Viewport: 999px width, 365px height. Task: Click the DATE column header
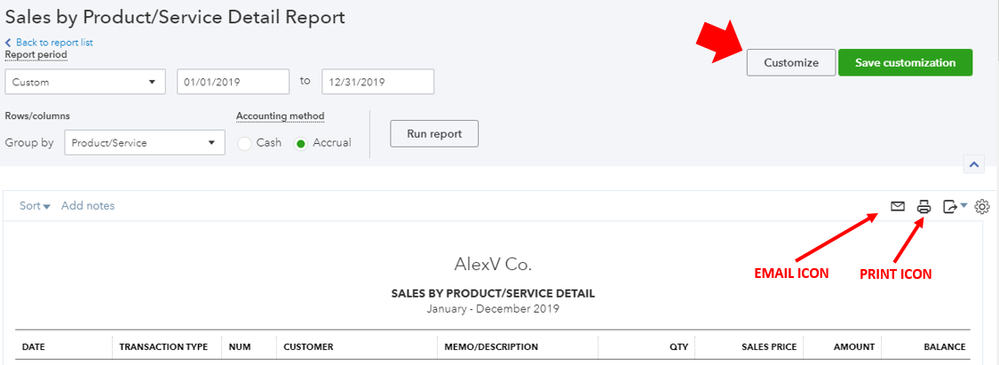pos(34,347)
